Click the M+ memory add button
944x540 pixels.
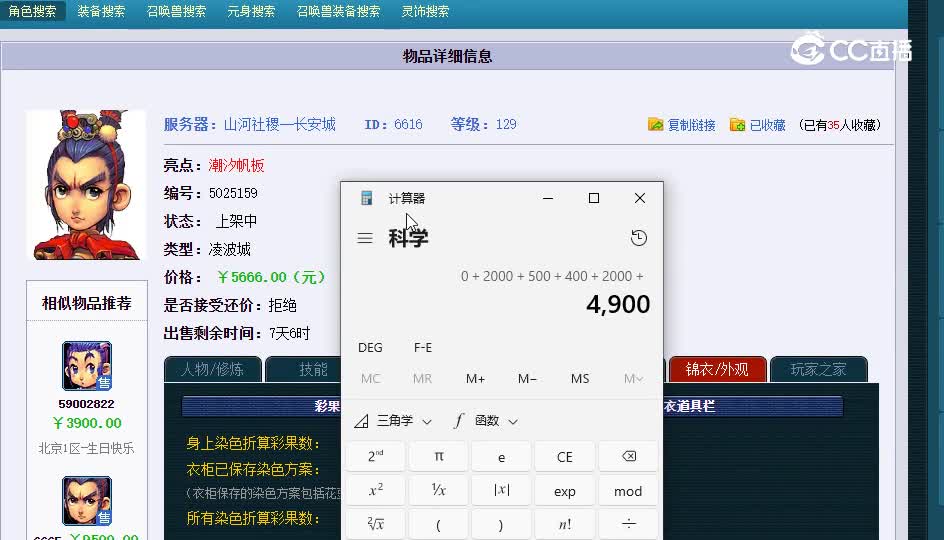(x=475, y=379)
